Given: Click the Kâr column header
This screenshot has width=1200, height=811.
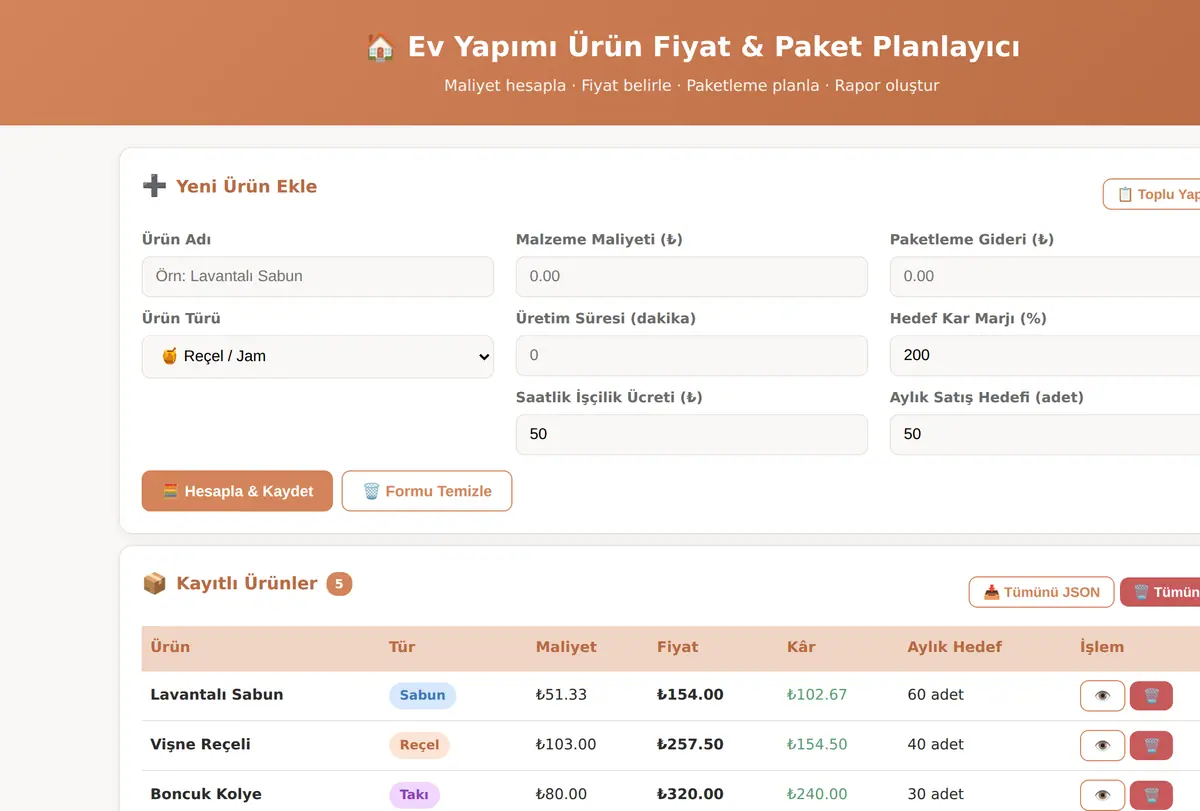Looking at the screenshot, I should [801, 647].
